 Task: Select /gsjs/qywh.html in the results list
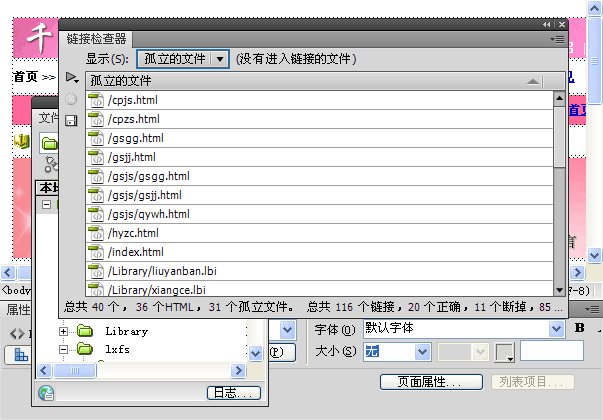(148, 214)
